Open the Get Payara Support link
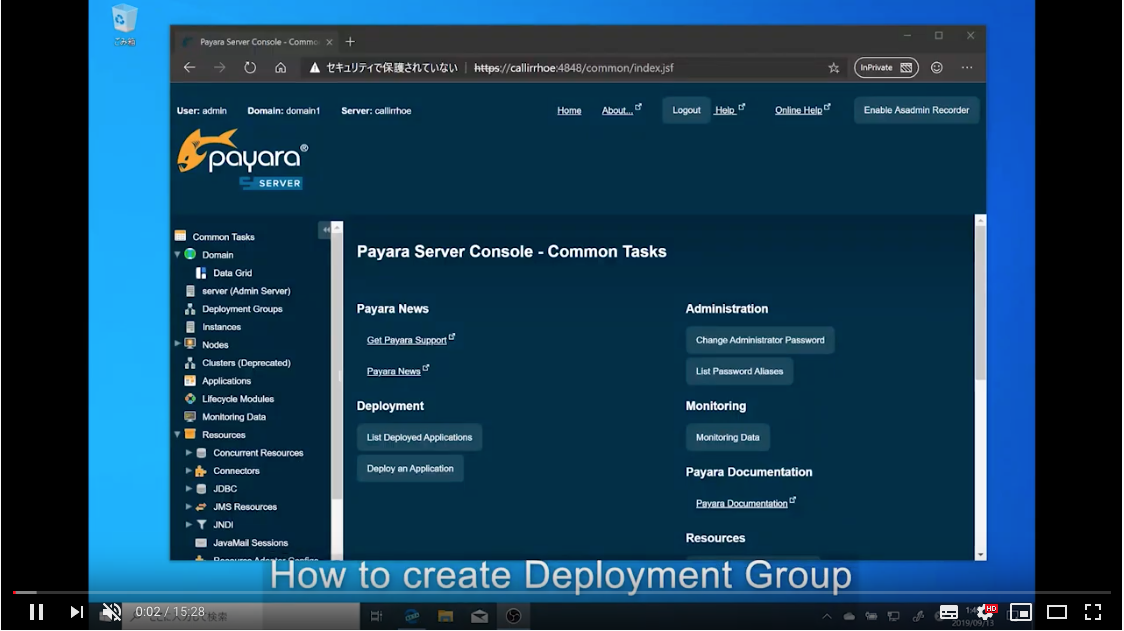This screenshot has height=631, width=1124. coord(406,341)
